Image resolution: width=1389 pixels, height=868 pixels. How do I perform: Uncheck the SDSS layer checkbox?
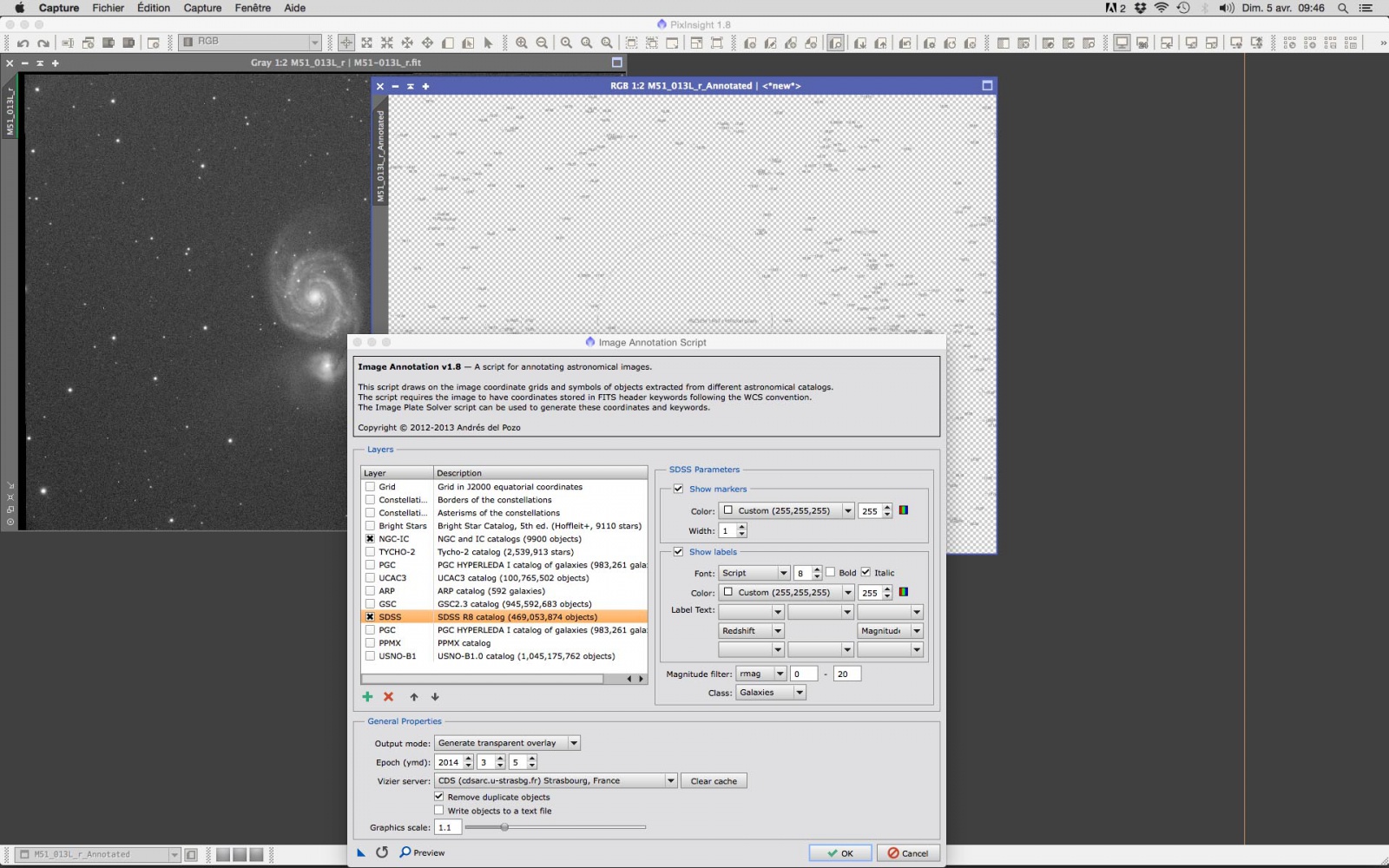[x=370, y=616]
